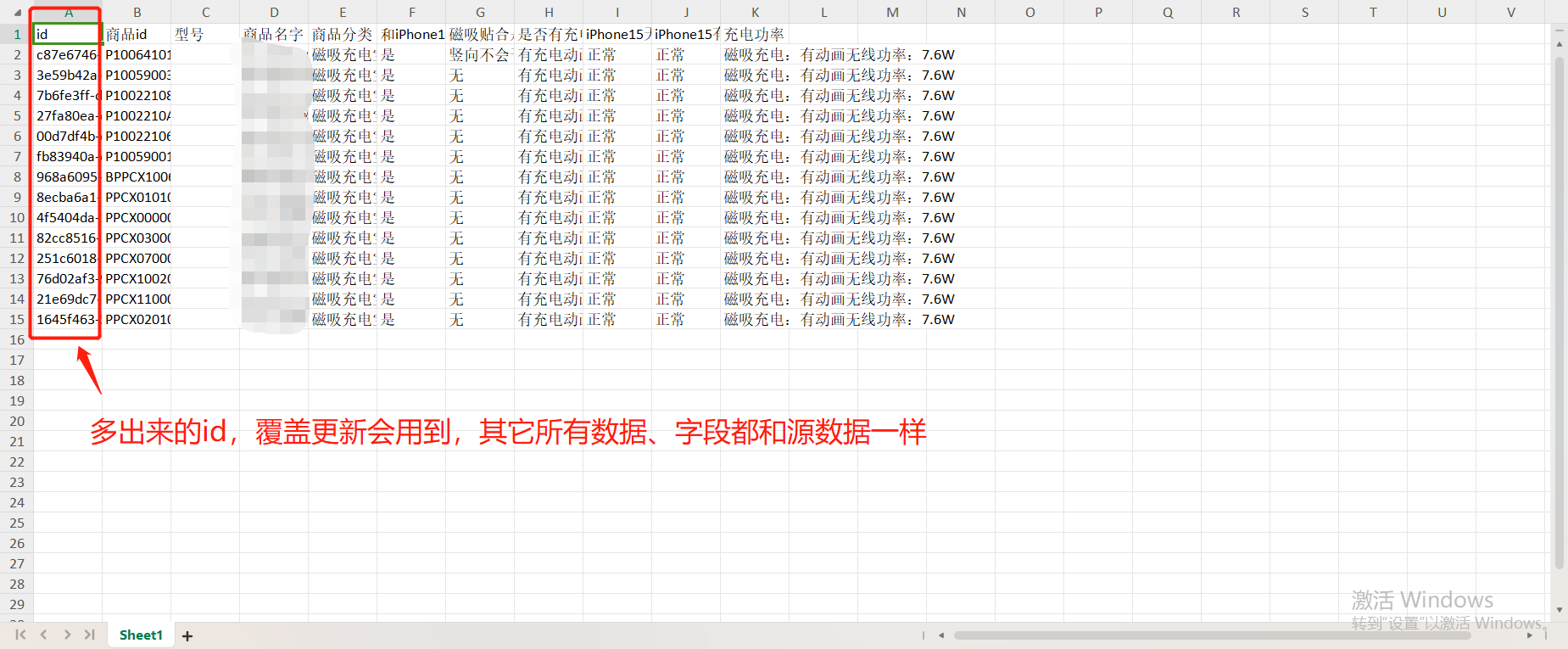Jump to the first sheet tab
The height and width of the screenshot is (649, 1568).
[x=21, y=635]
